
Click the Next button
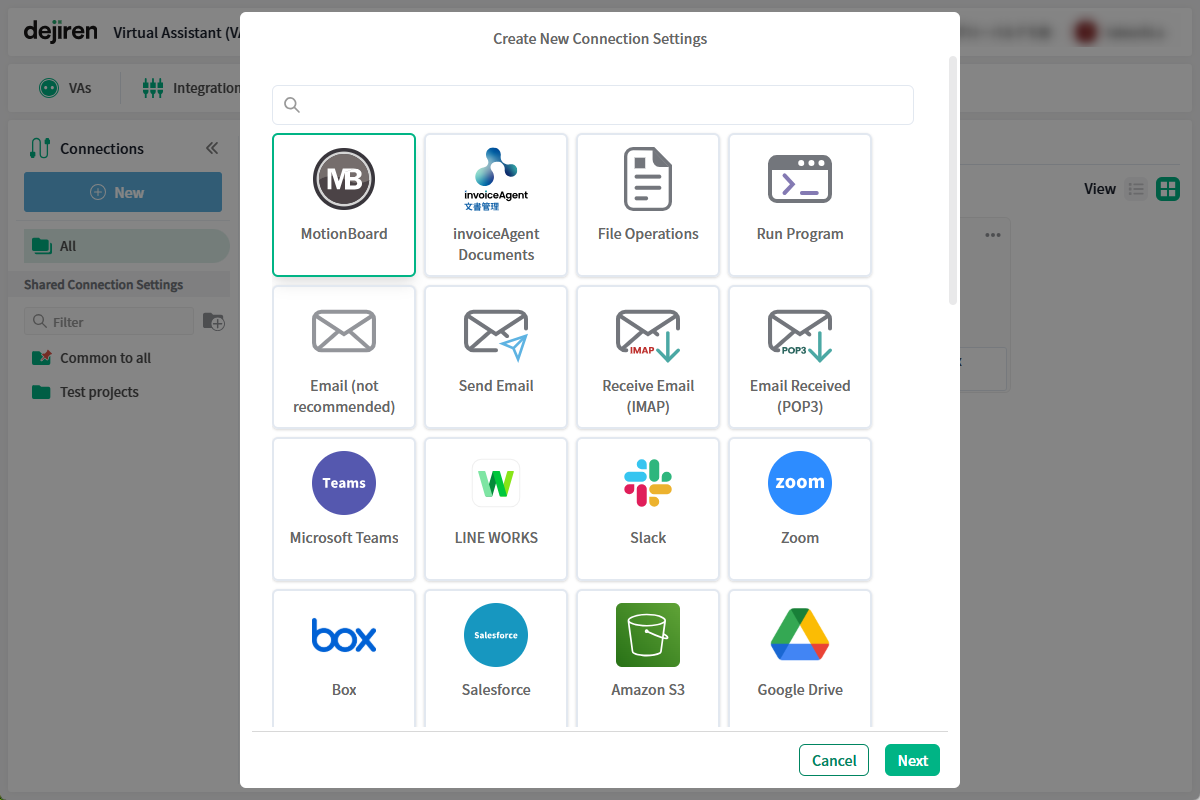912,760
